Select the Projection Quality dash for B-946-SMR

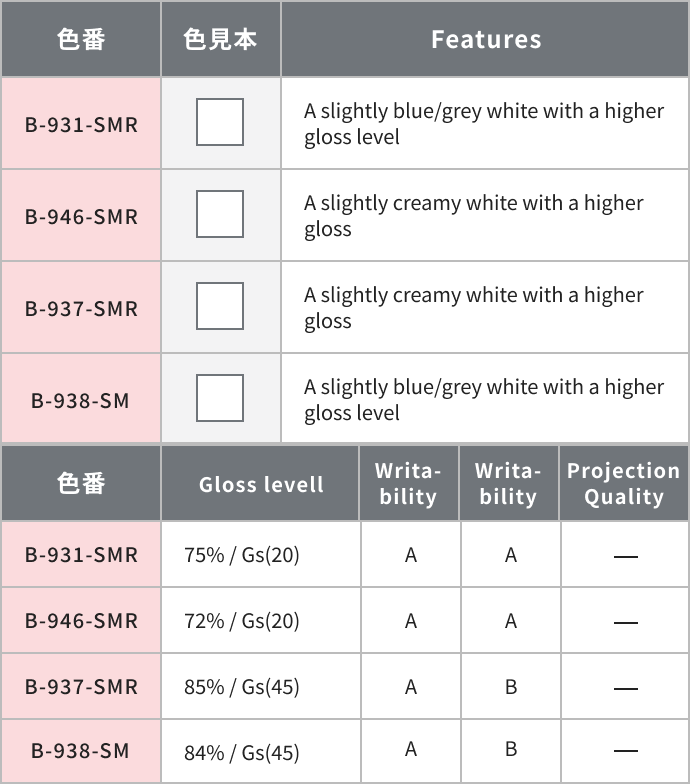coord(626,622)
